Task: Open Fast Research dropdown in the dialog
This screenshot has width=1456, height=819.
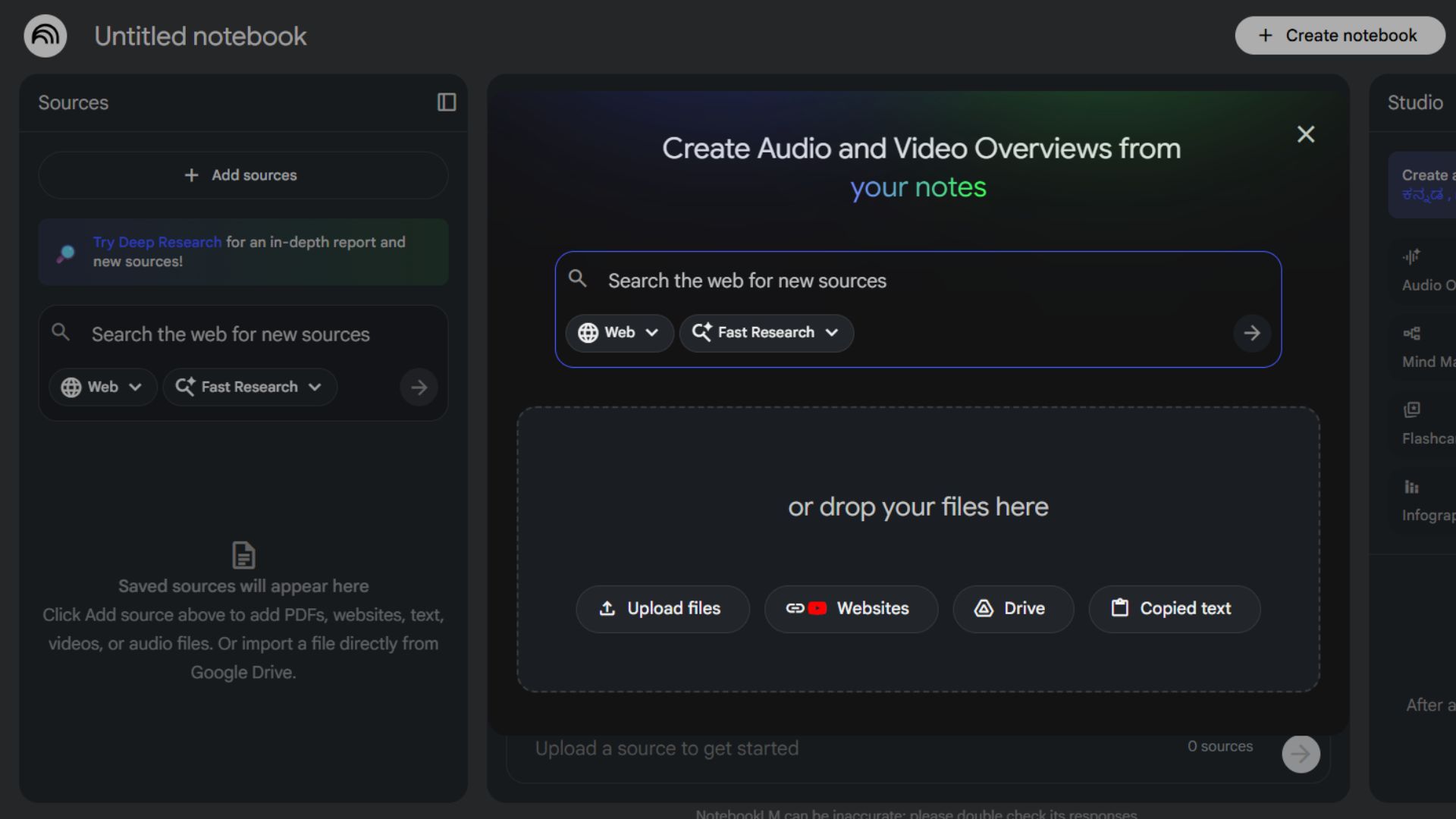Action: point(766,333)
